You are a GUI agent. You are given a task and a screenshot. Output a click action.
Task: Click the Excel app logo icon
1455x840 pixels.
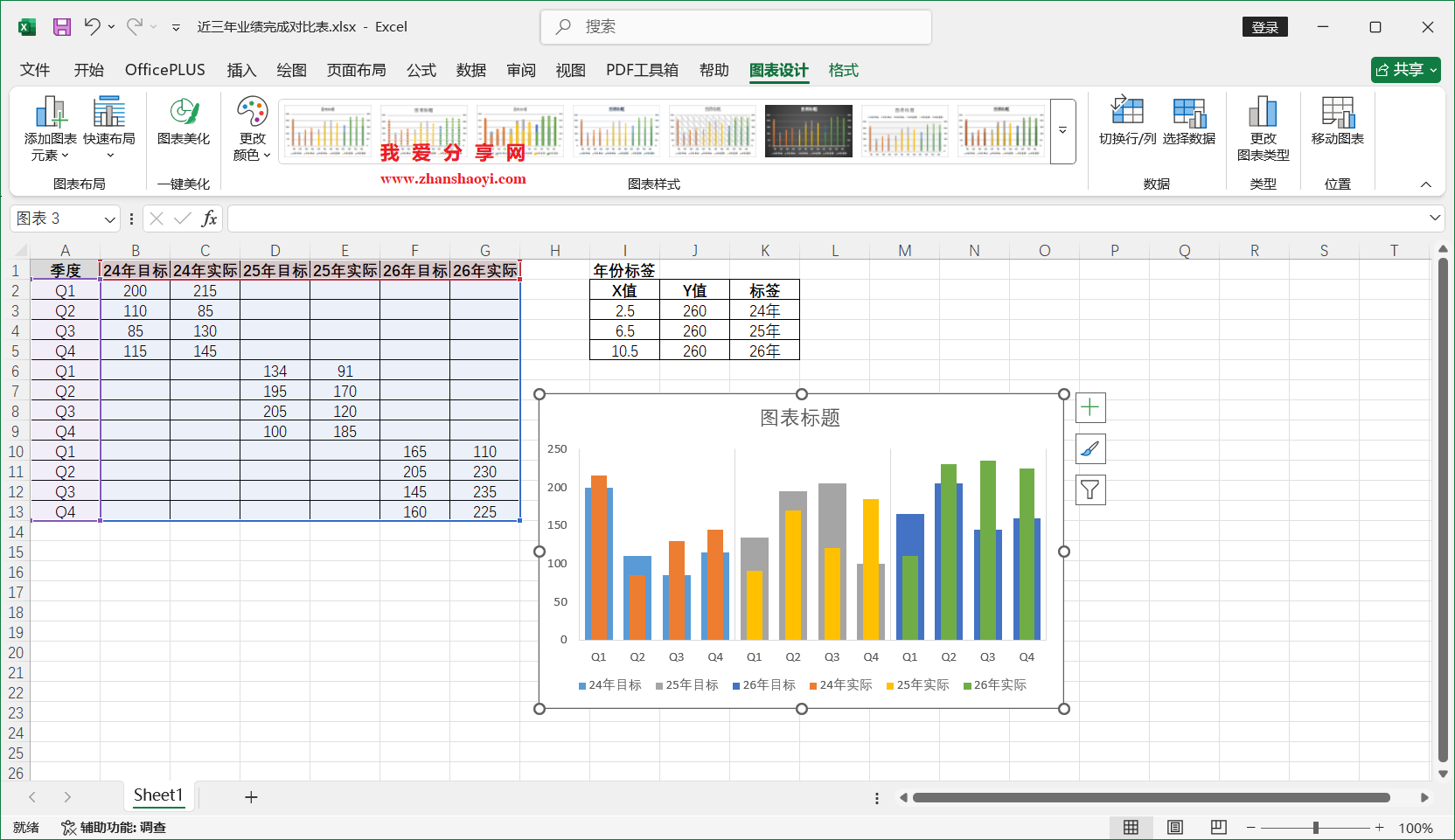click(x=27, y=27)
